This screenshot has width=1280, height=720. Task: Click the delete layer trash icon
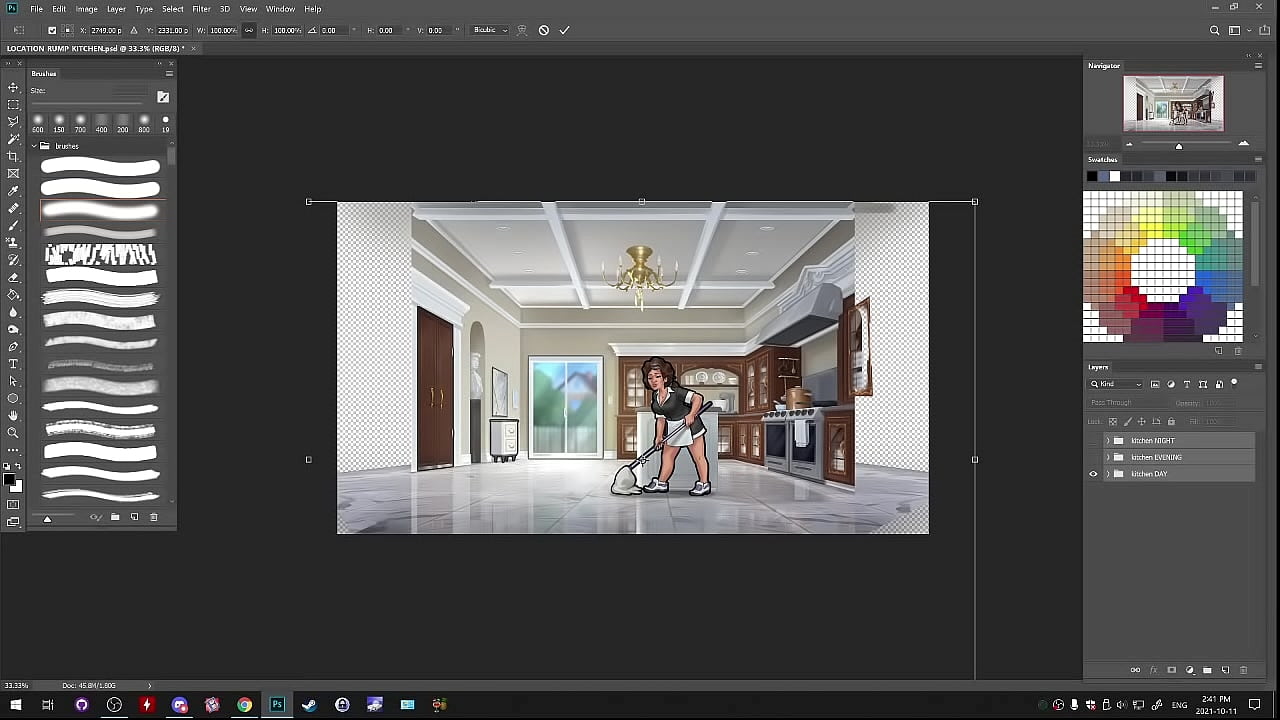click(x=1244, y=670)
